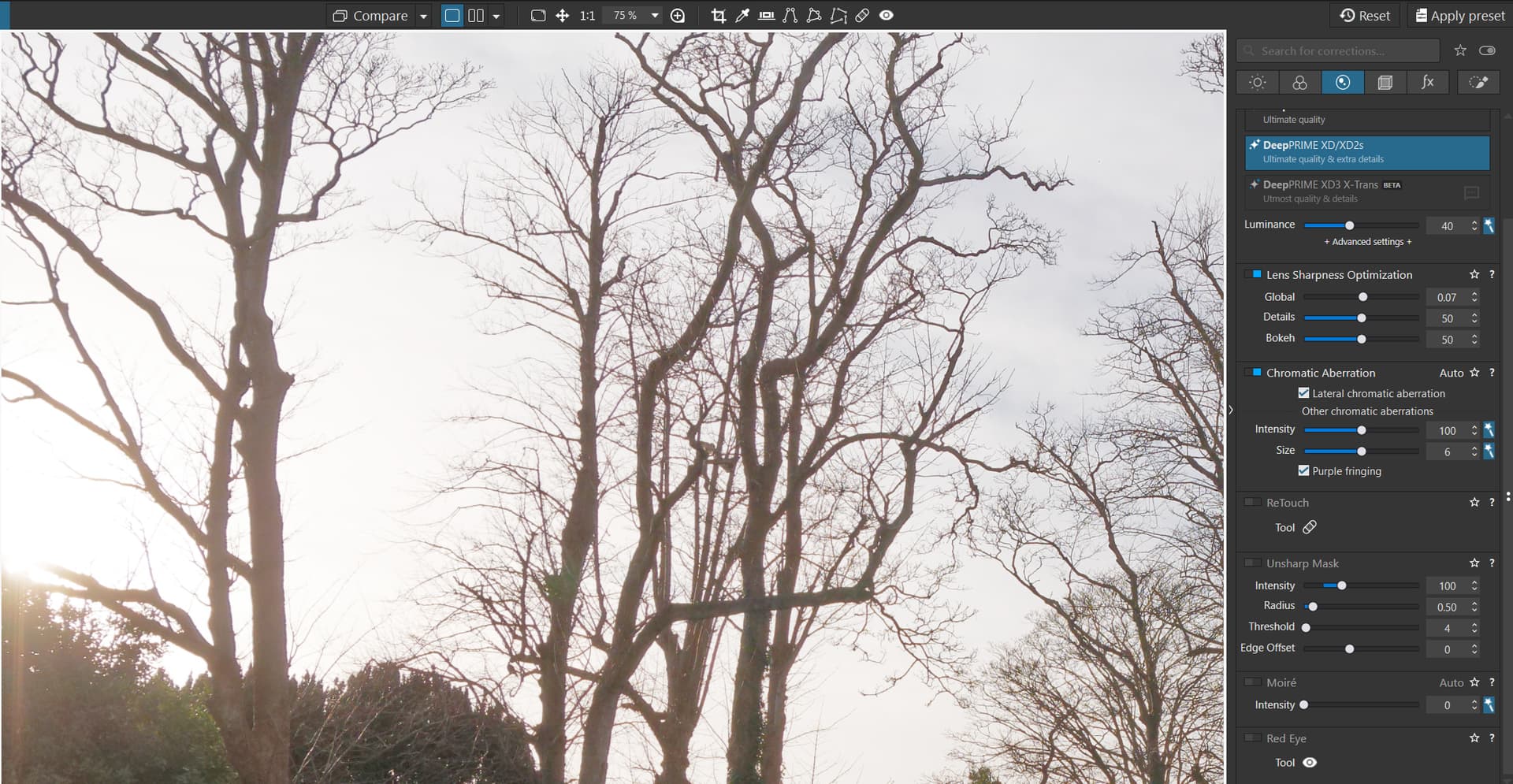Click the Zoom to fit icon
1513x784 pixels.
coord(538,16)
